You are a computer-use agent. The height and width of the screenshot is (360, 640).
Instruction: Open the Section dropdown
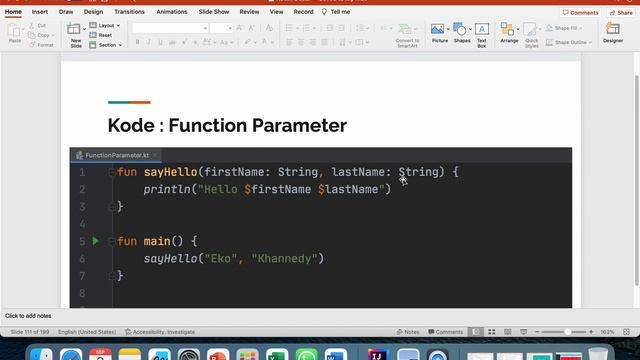click(106, 45)
